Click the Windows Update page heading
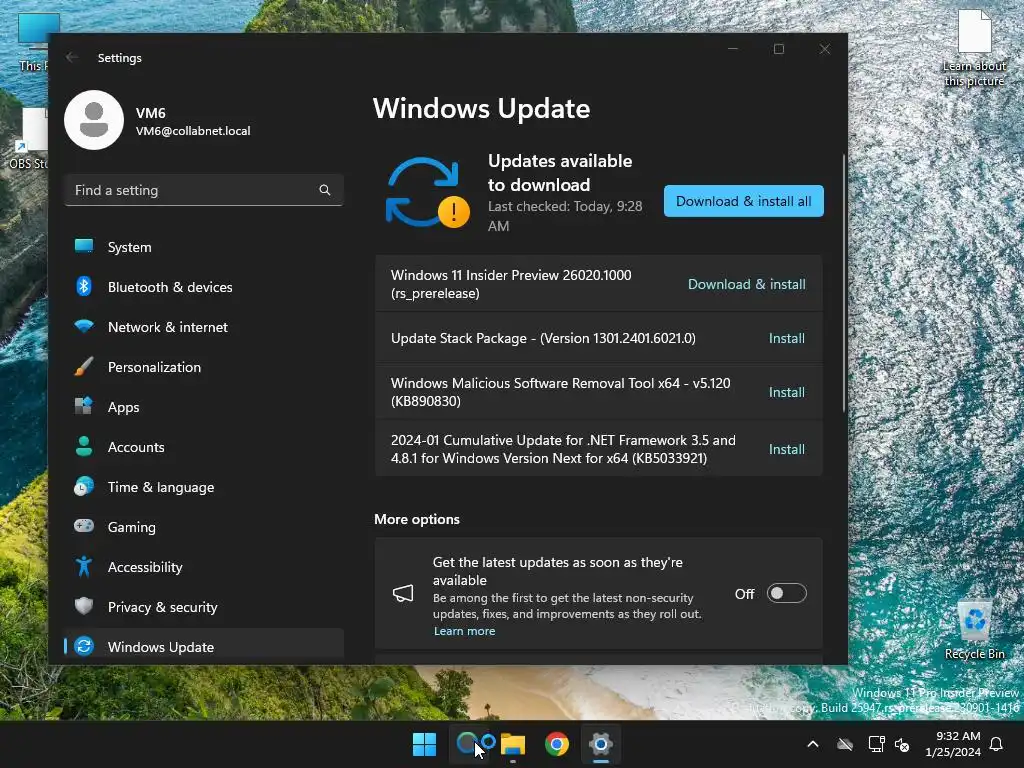1024x768 pixels. (x=481, y=108)
